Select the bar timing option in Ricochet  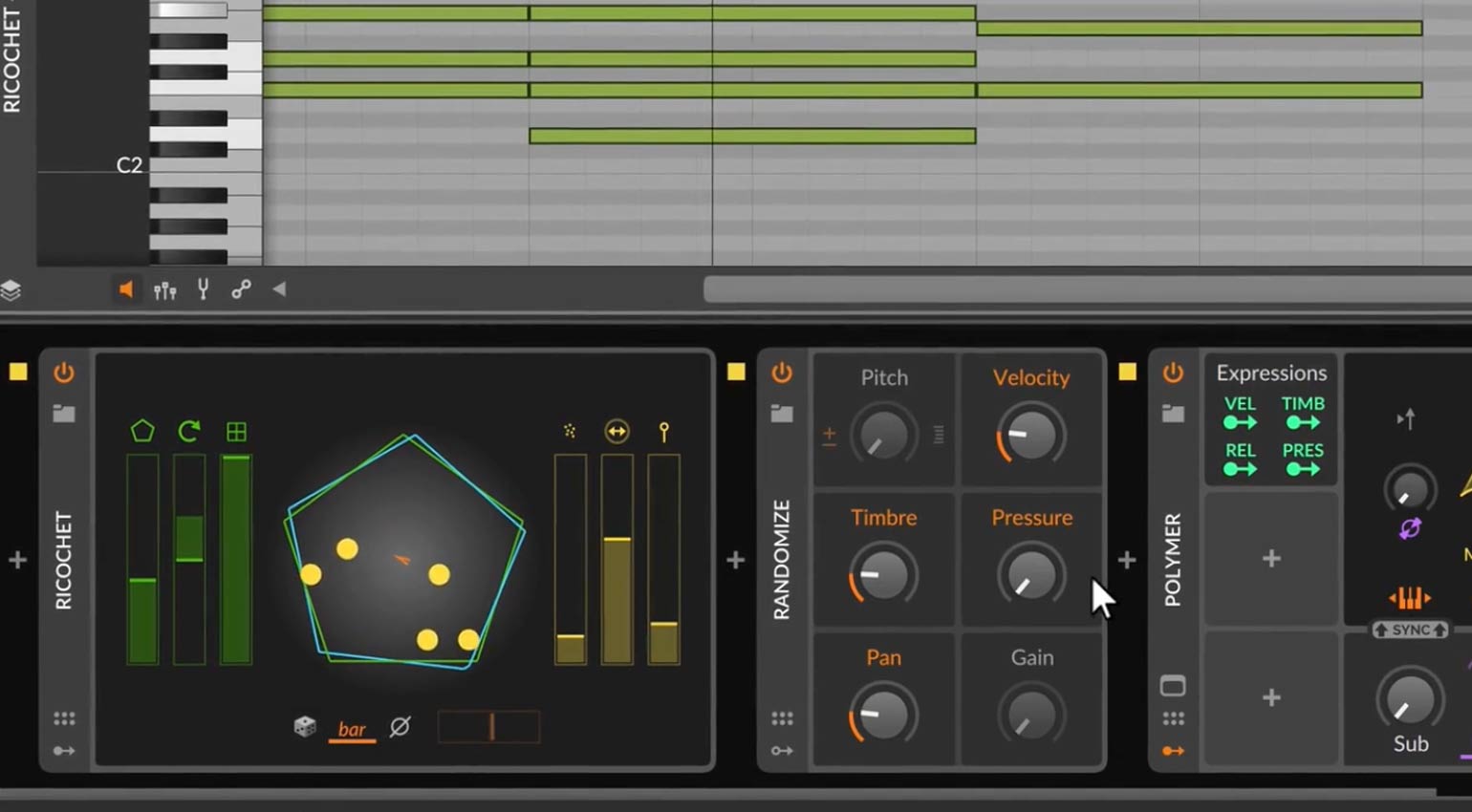pyautogui.click(x=352, y=729)
